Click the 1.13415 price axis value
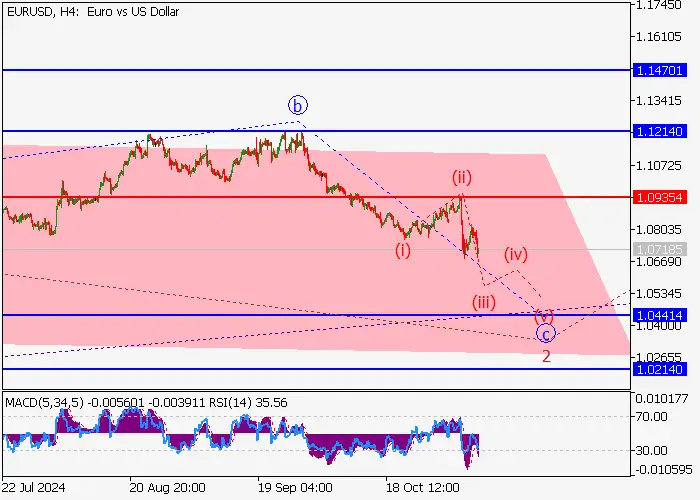700x500 pixels. click(x=659, y=100)
